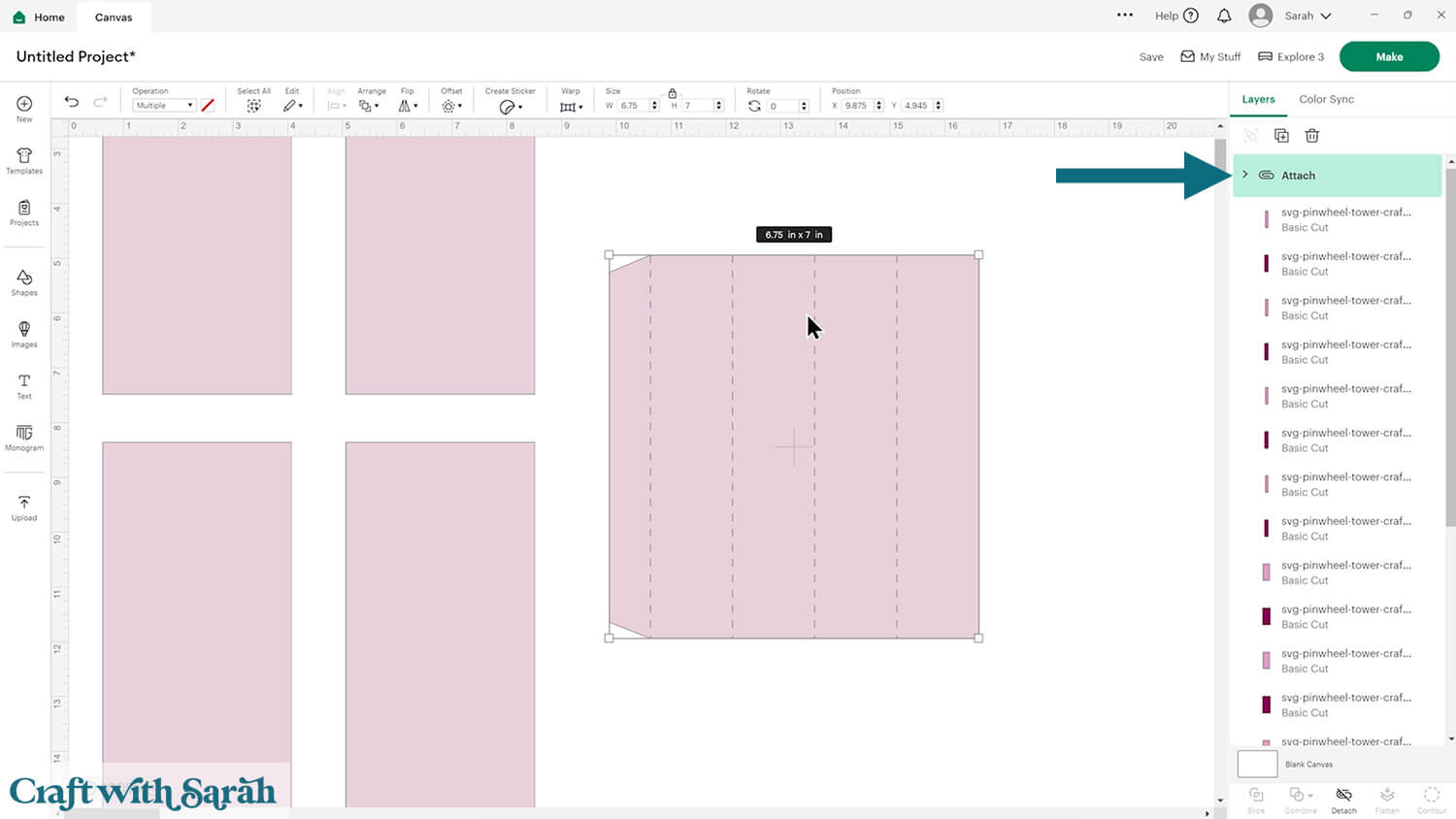Click the Rotate angle input field
The image size is (1456, 819).
coord(781,106)
